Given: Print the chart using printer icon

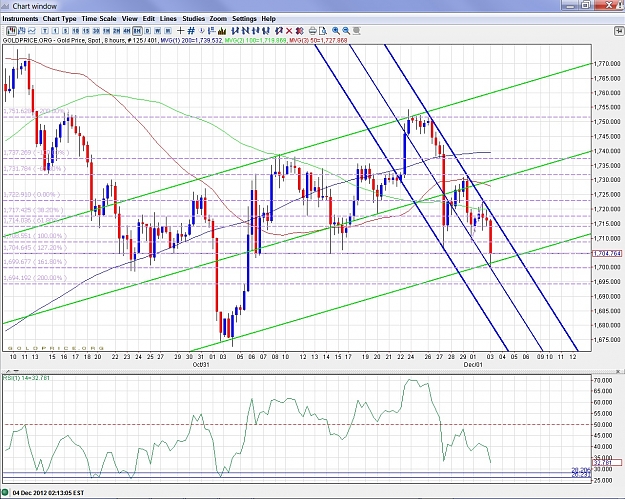Looking at the screenshot, I should click(313, 31).
